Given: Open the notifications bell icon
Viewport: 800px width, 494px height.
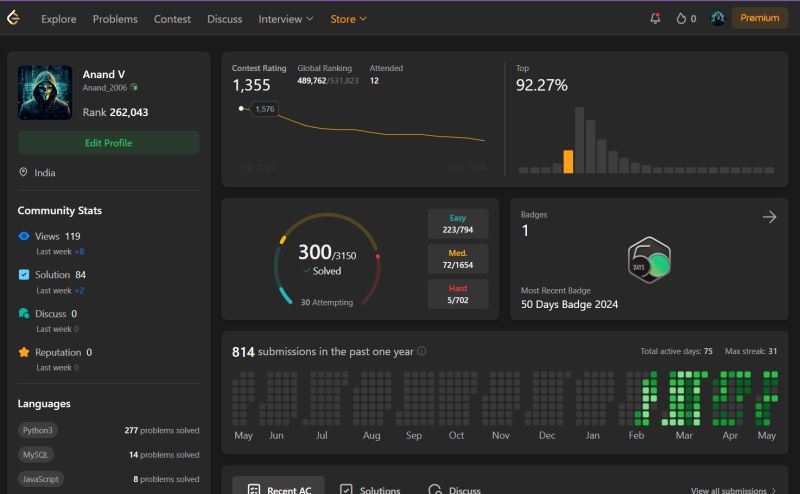Looking at the screenshot, I should pos(655,18).
